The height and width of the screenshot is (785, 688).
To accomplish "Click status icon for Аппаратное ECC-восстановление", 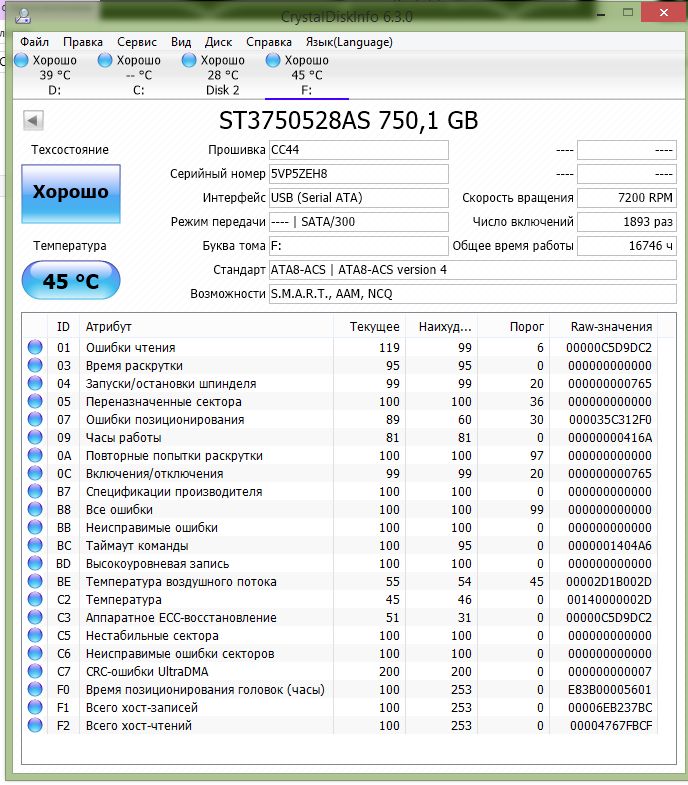I will click(35, 617).
